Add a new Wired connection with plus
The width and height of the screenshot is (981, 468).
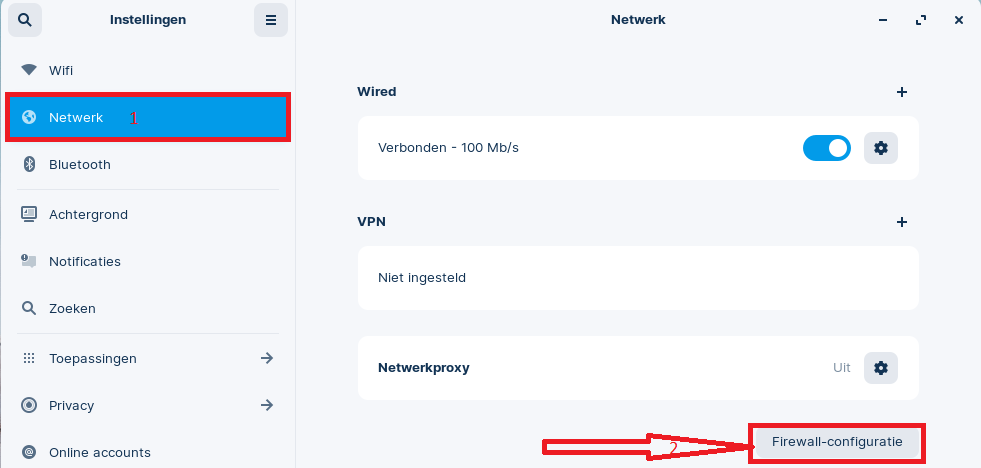pos(902,92)
